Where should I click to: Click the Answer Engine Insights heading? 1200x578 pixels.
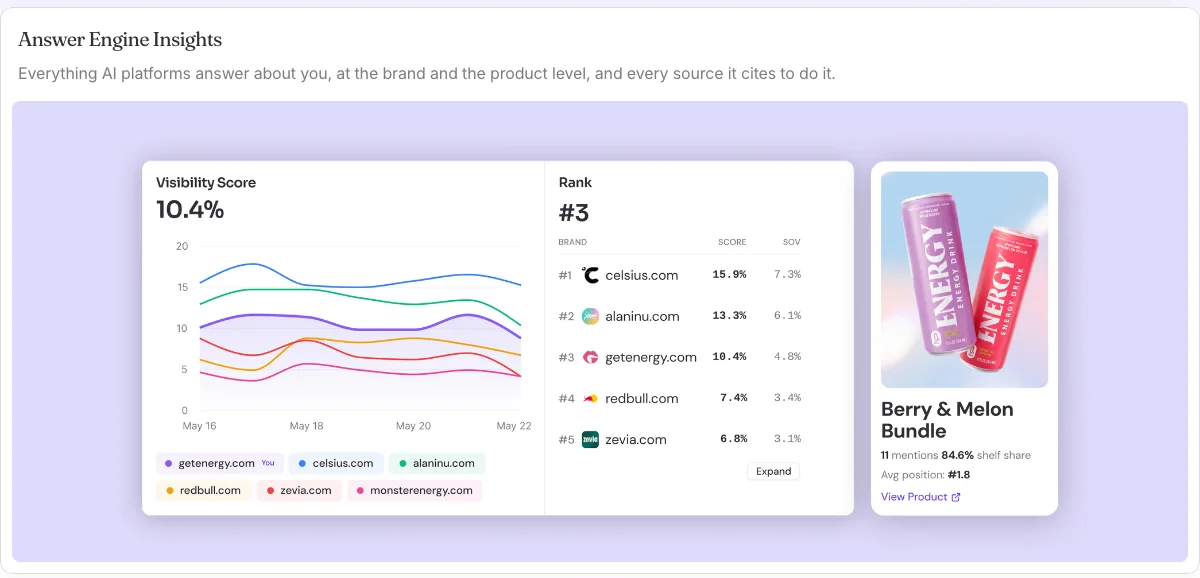[120, 40]
